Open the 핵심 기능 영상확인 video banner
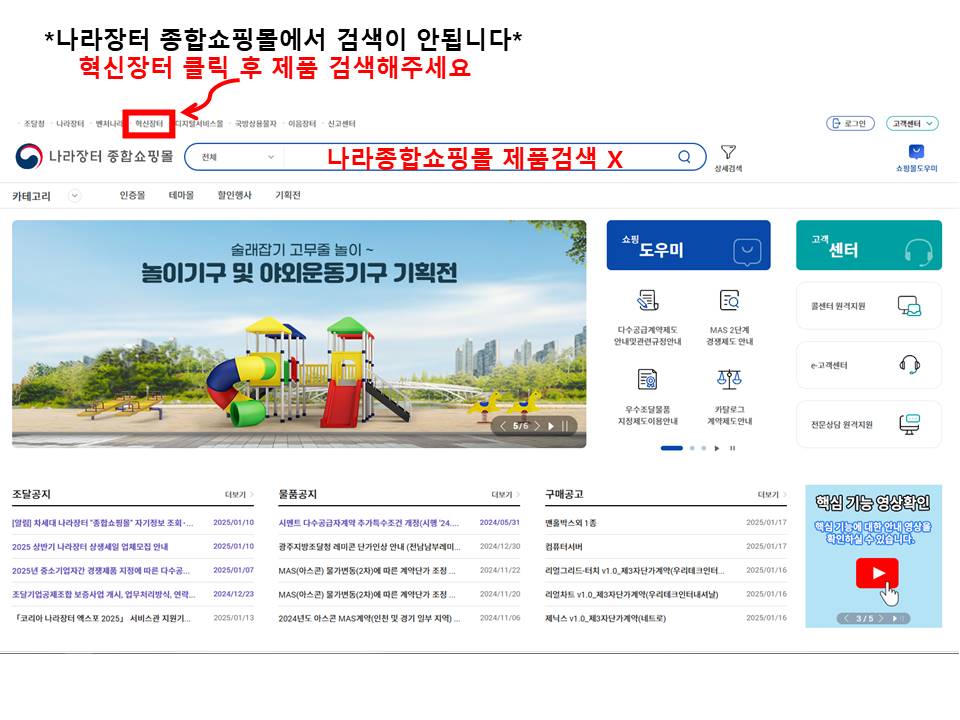 pos(873,557)
